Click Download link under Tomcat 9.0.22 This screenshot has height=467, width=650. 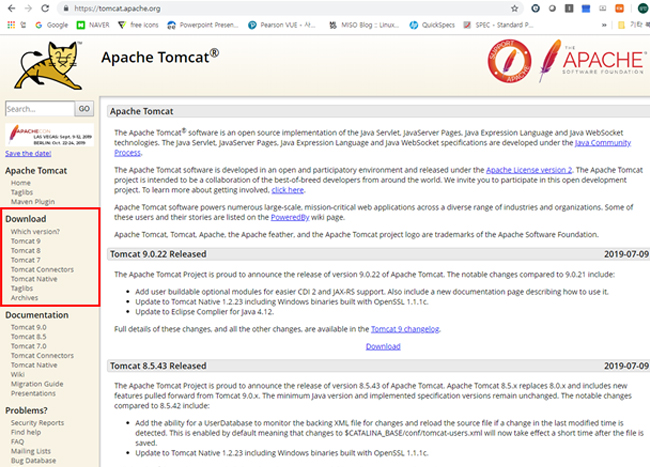point(383,347)
